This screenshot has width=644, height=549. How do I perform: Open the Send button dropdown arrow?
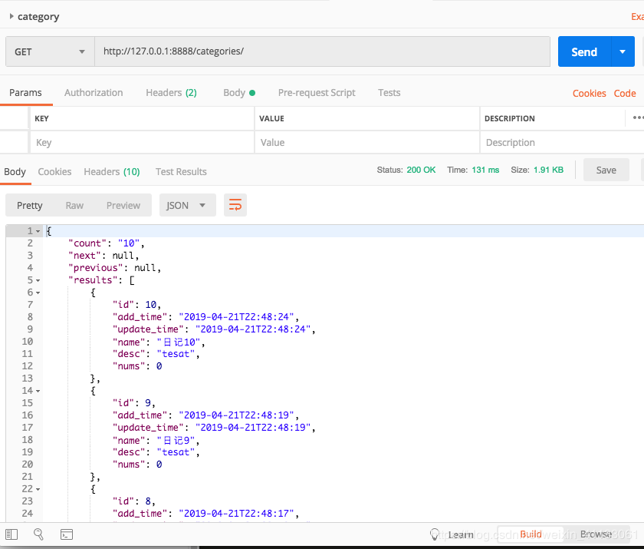point(623,52)
